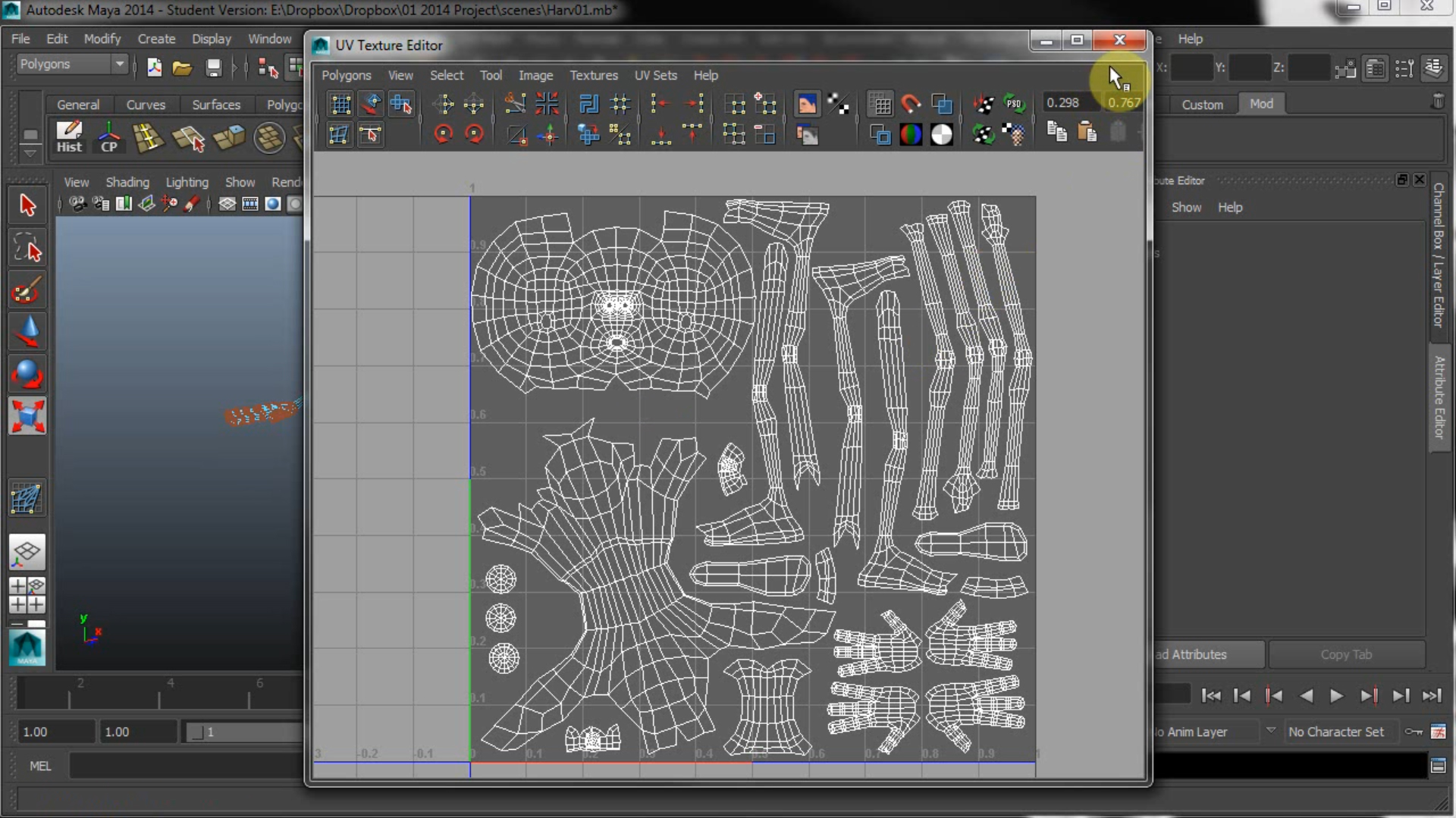Open scene with the folder icon
Viewport: 1456px width, 818px height.
tap(182, 68)
